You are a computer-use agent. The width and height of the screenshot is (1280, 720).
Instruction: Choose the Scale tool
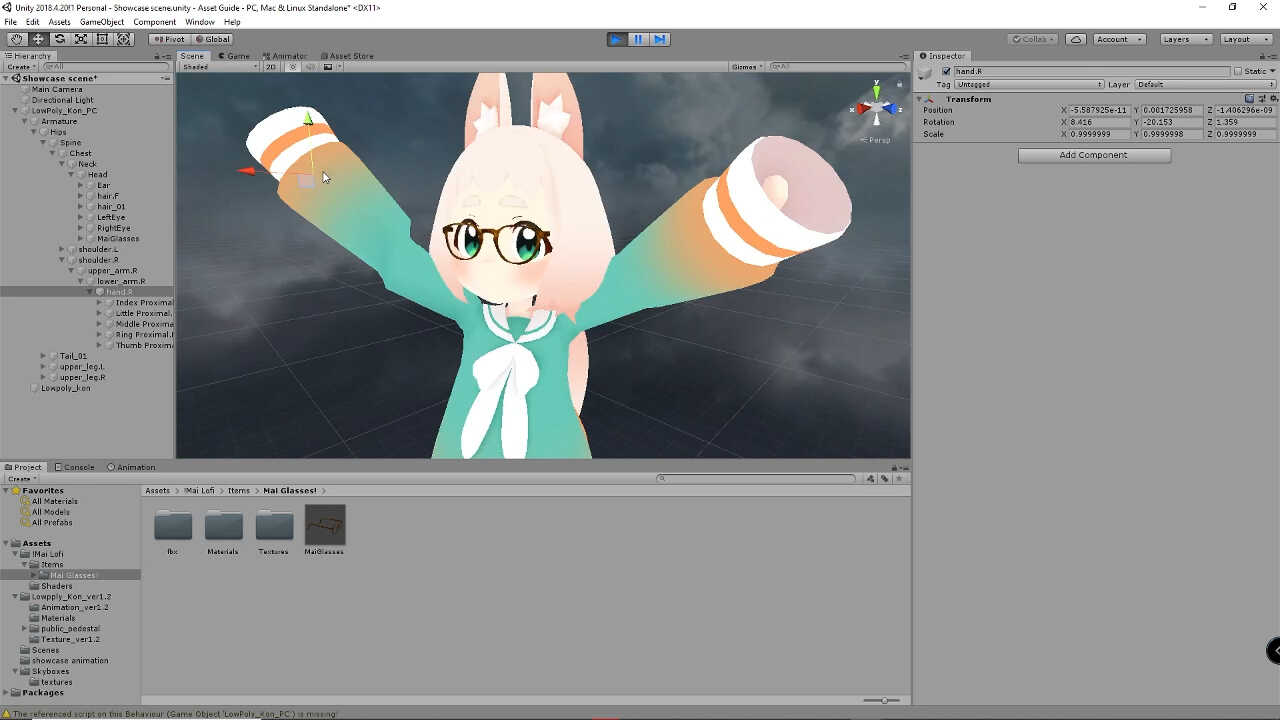(81, 39)
